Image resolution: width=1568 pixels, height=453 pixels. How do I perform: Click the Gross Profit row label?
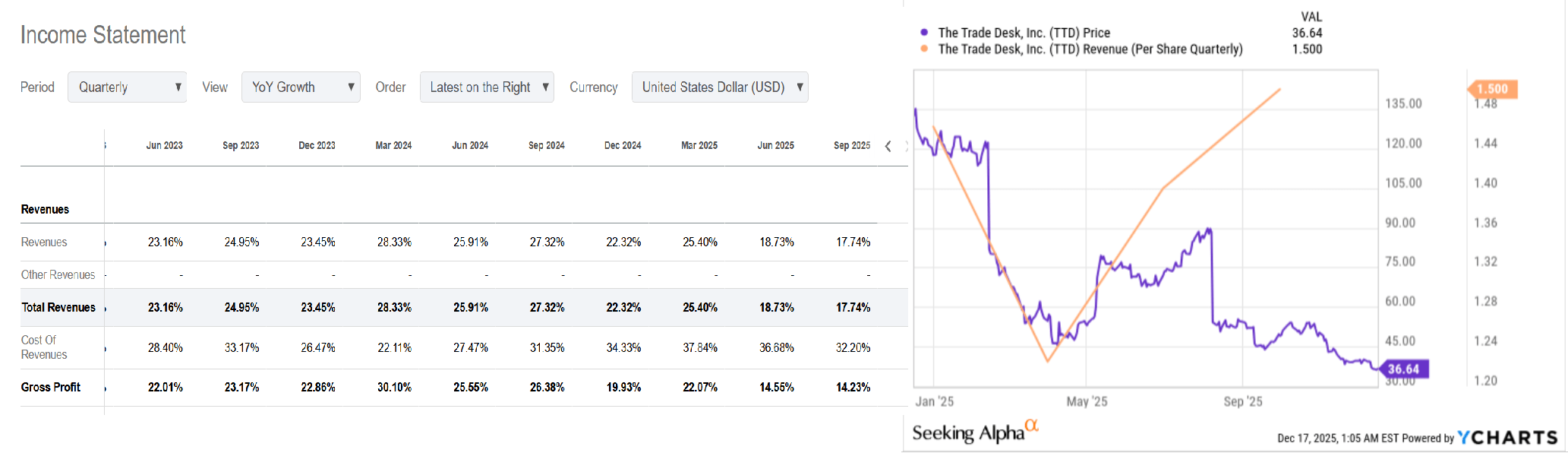pos(51,387)
